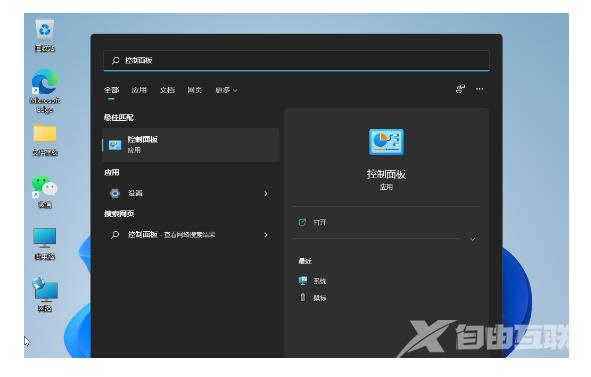Open the three-dot more options menu

pyautogui.click(x=479, y=89)
